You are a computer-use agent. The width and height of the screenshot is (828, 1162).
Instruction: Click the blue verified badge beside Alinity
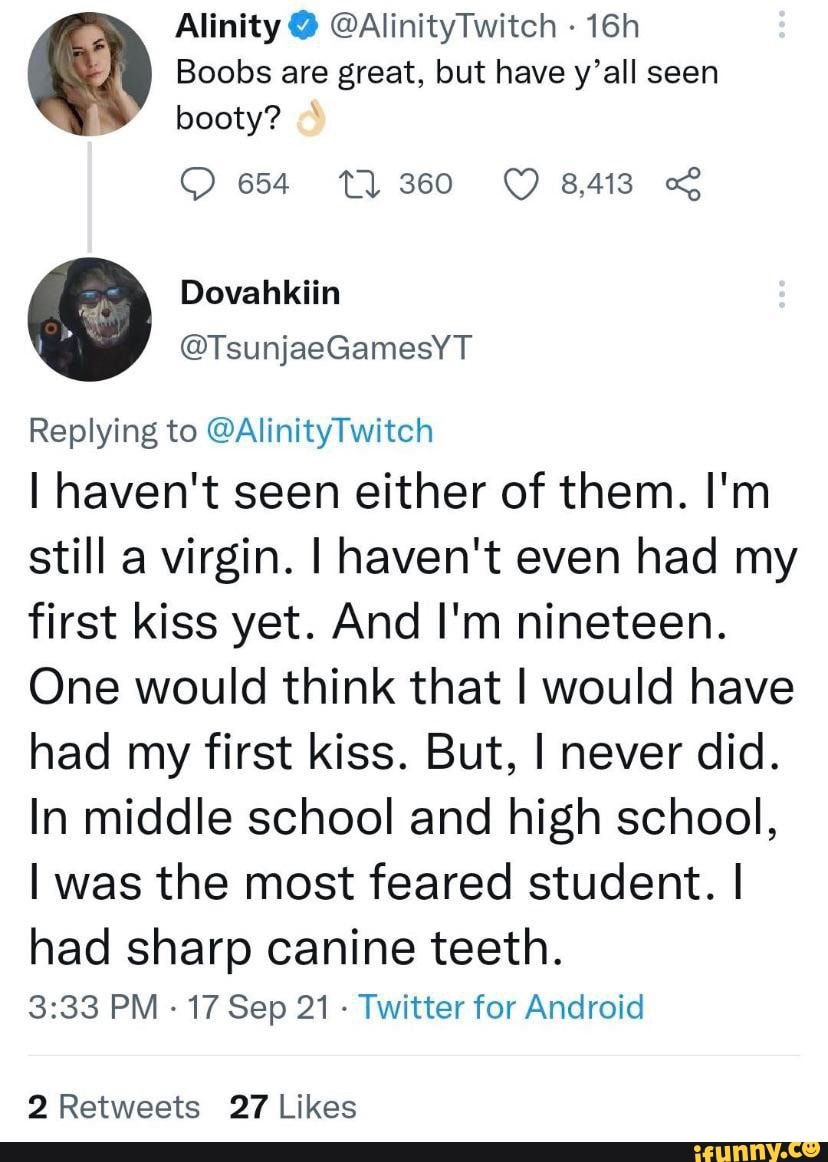[x=299, y=29]
